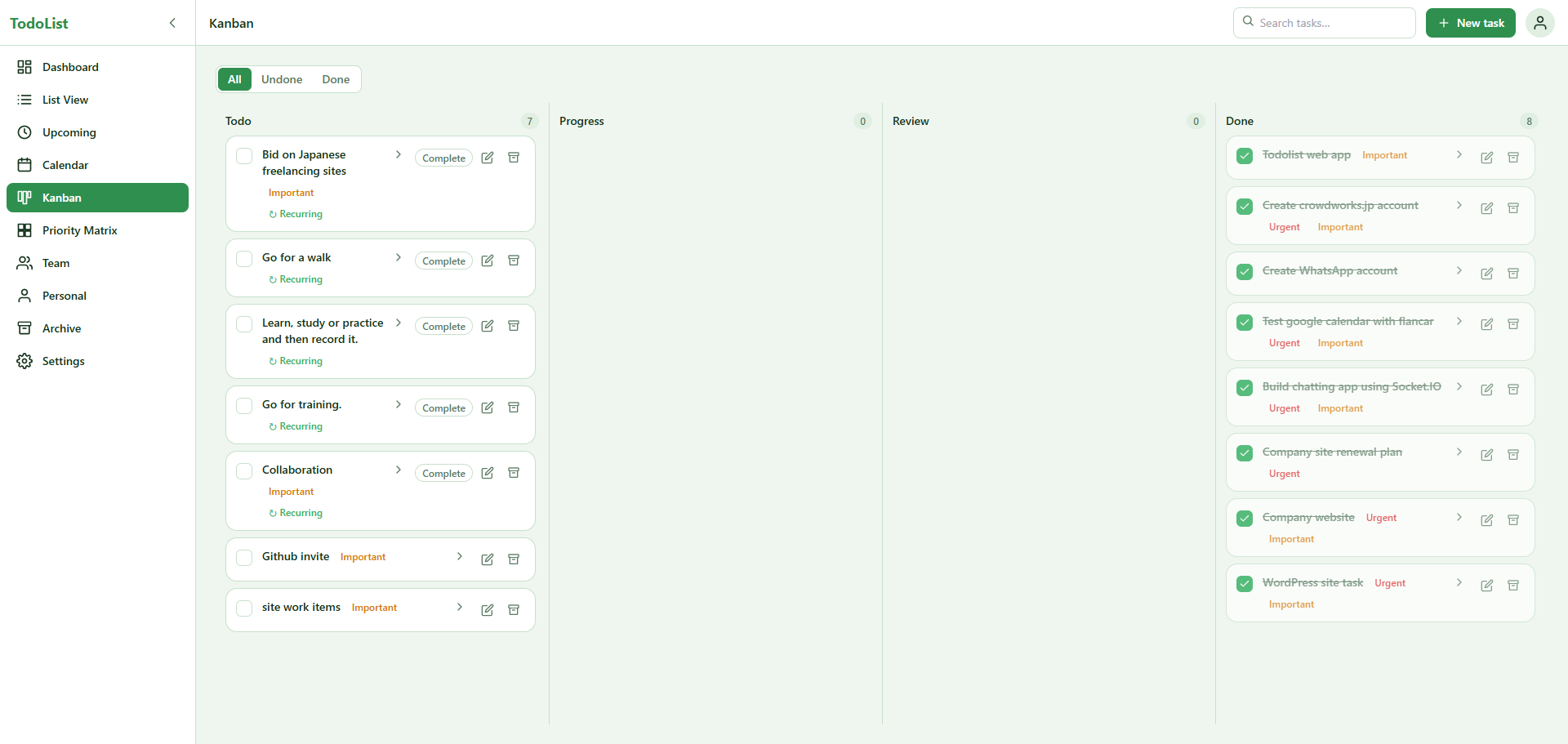Complete the Collaboration task
The image size is (1568, 744).
click(x=443, y=474)
